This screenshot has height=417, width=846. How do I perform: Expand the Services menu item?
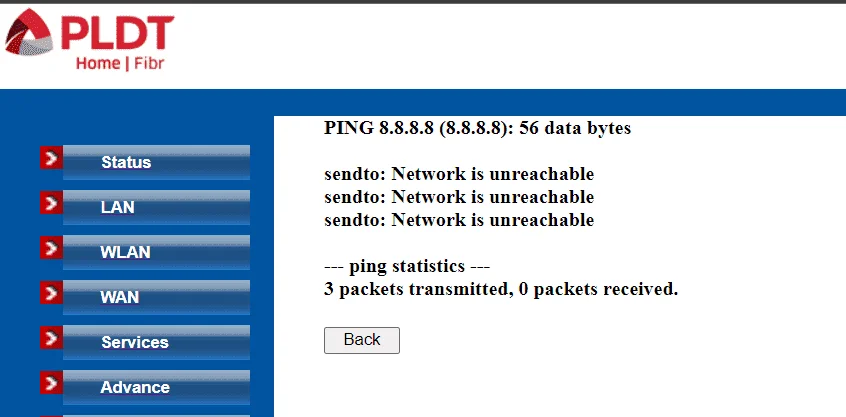[x=156, y=343]
